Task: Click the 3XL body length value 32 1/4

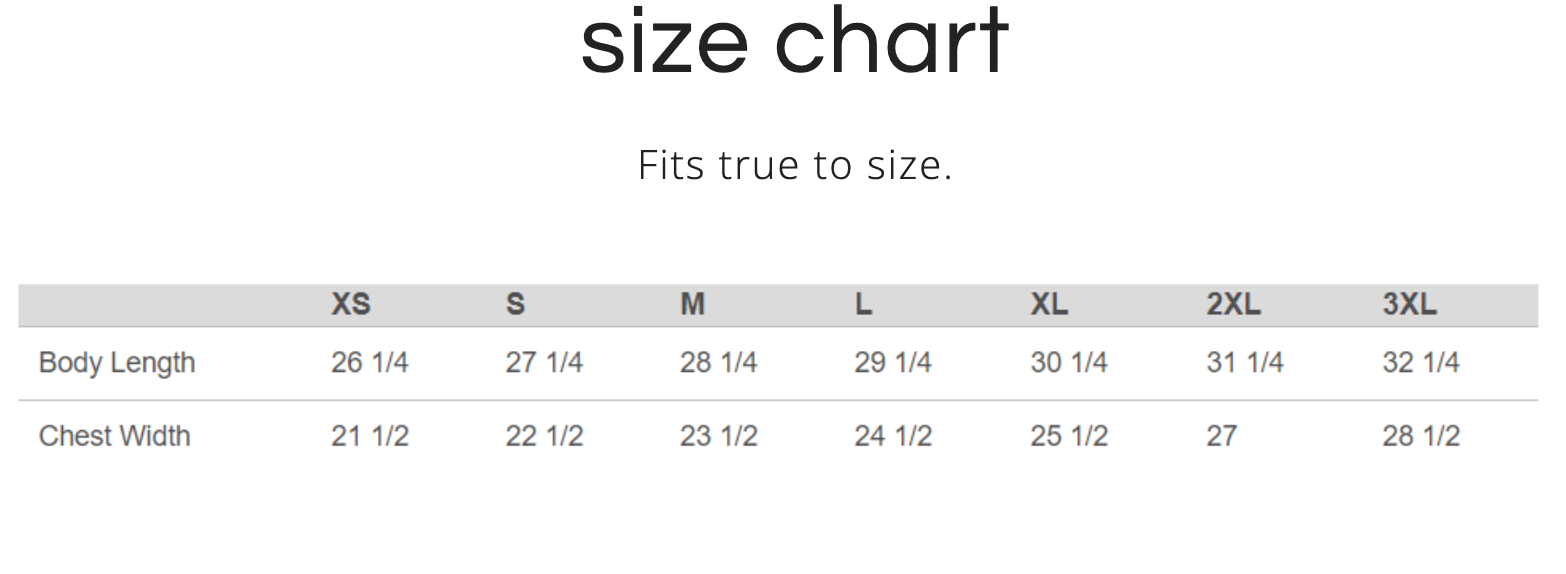Action: 1420,363
